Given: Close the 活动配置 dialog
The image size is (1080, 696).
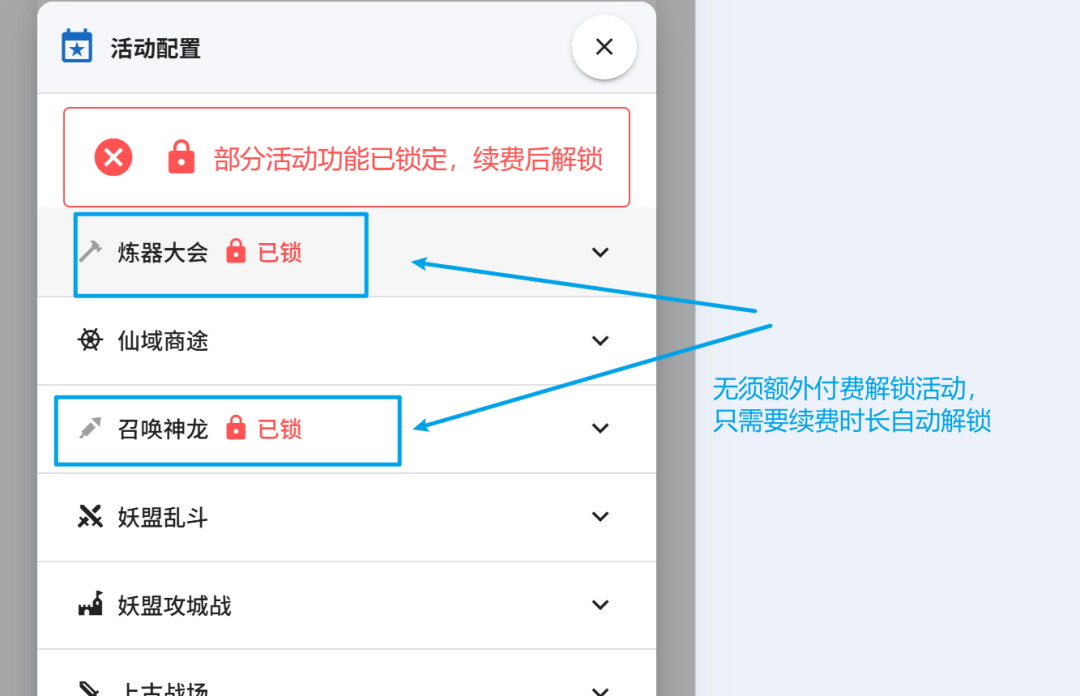Looking at the screenshot, I should [604, 47].
